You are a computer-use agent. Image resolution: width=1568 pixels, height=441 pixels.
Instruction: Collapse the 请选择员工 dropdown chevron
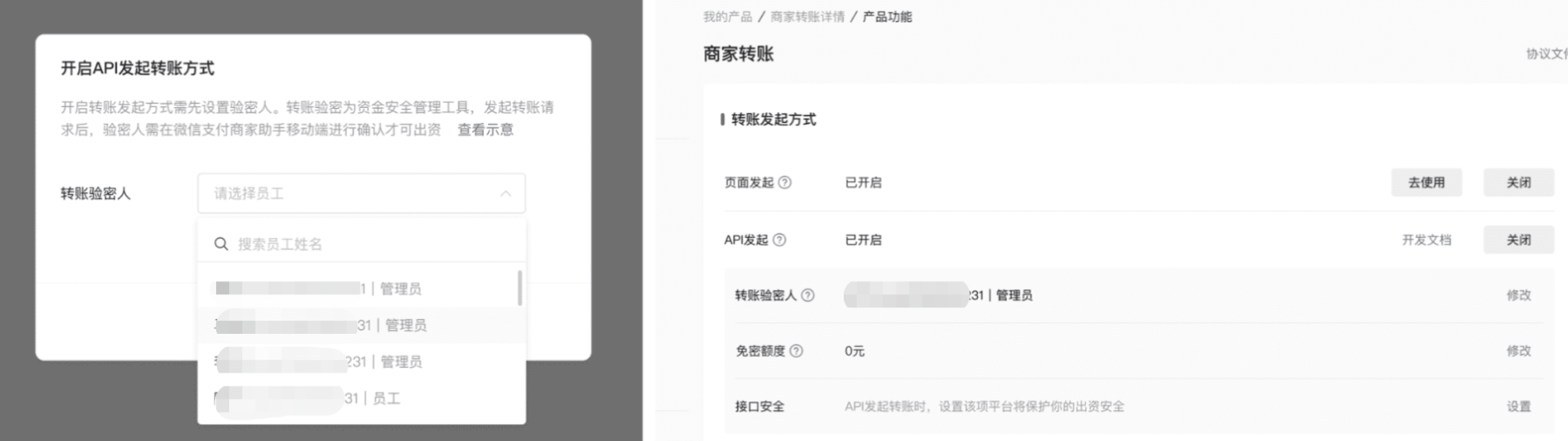[506, 193]
